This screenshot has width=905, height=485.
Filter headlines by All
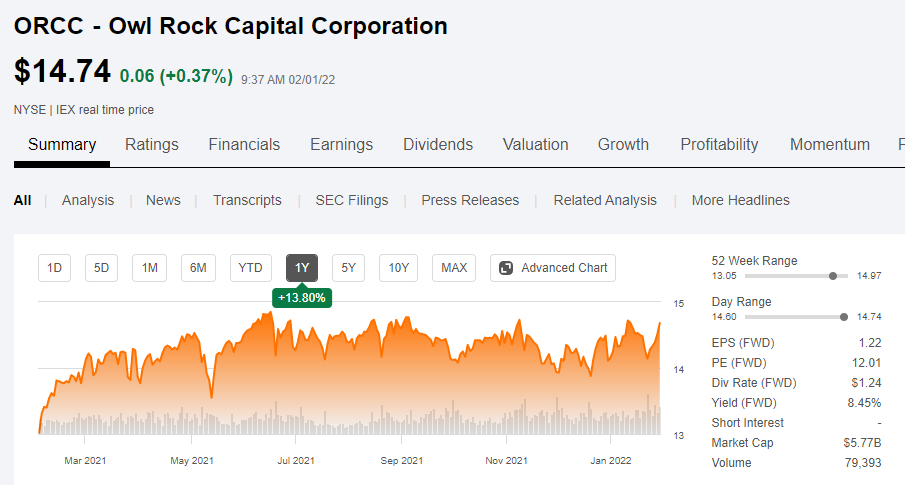click(x=23, y=200)
